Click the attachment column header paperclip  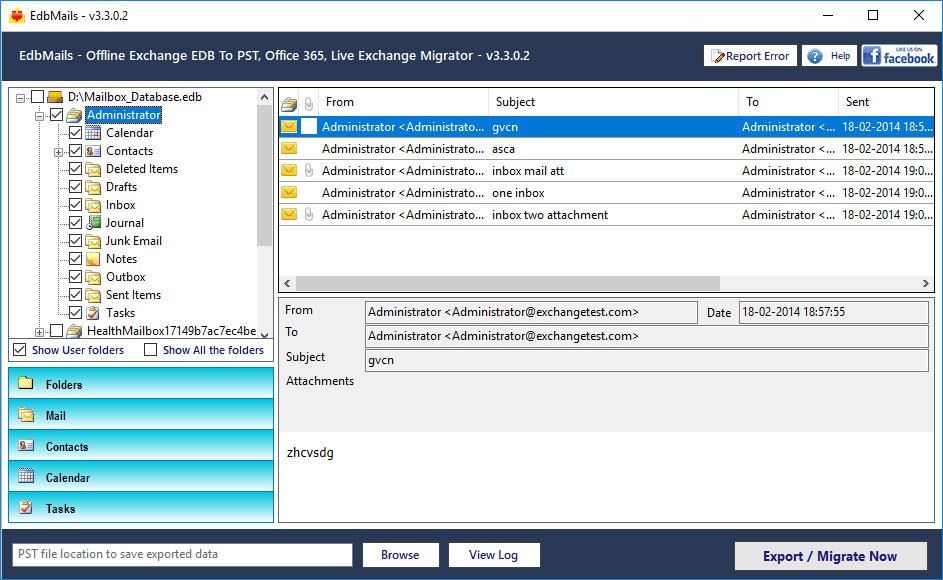coord(309,103)
